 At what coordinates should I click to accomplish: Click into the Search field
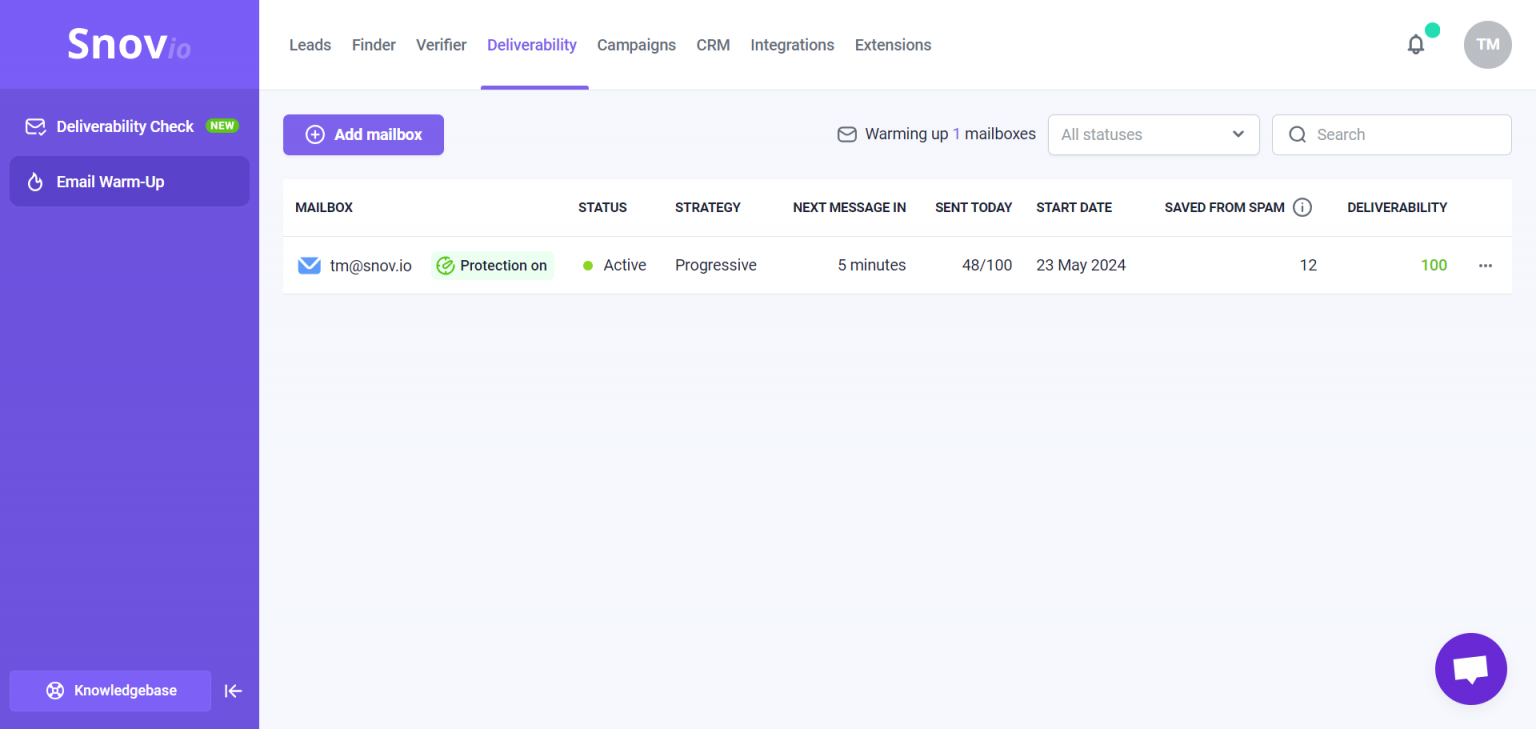[x=1391, y=135]
